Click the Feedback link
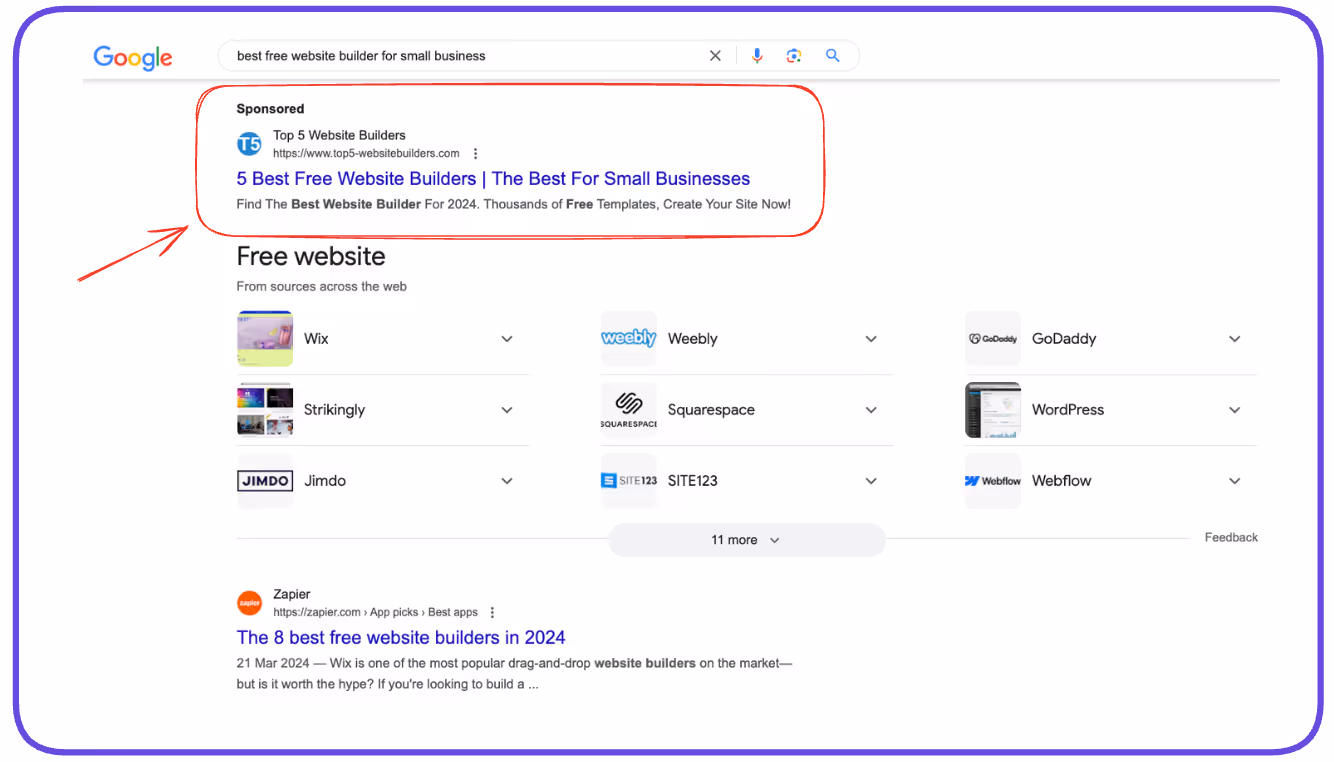The image size is (1334, 762). [x=1231, y=538]
